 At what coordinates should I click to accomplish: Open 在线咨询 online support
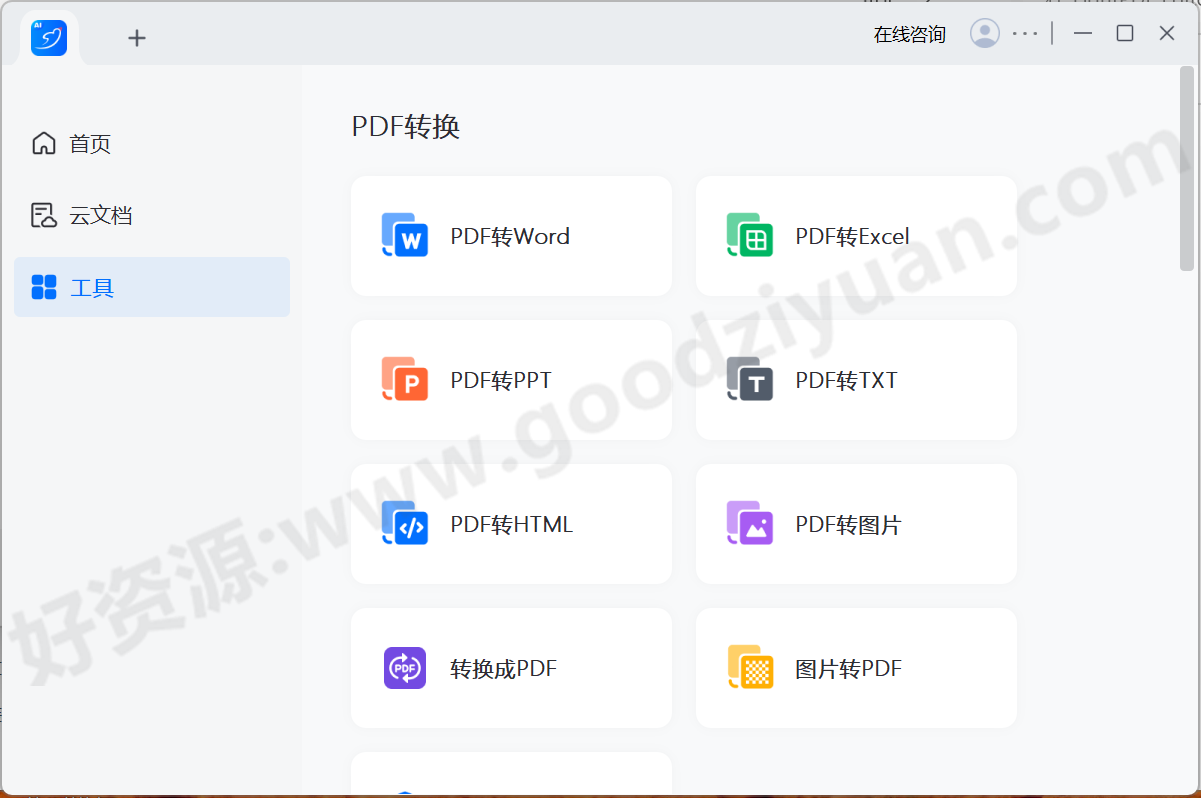[x=908, y=32]
